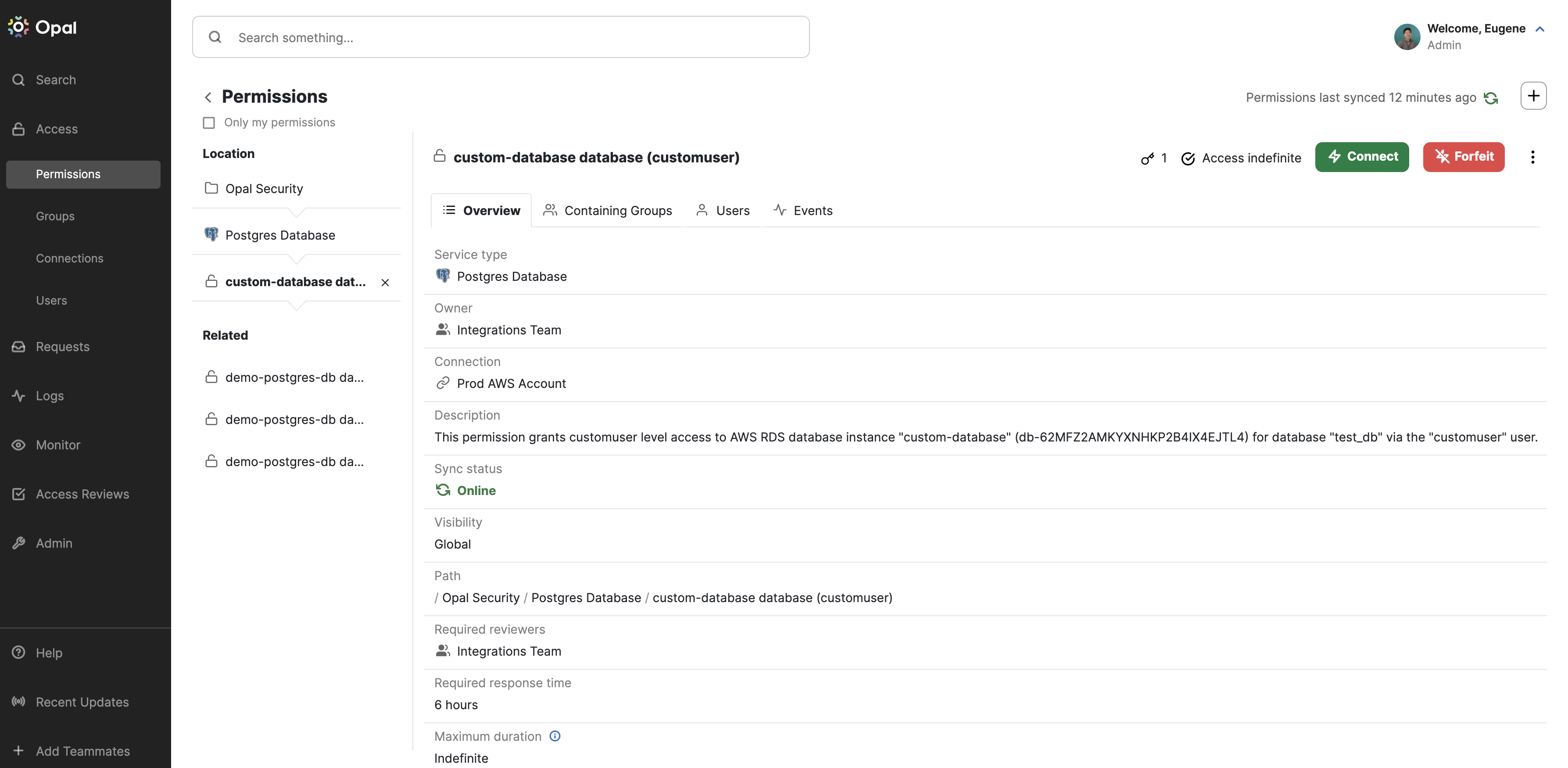This screenshot has width=1568, height=768.
Task: Click the Permissions last synced text
Action: 1361,98
